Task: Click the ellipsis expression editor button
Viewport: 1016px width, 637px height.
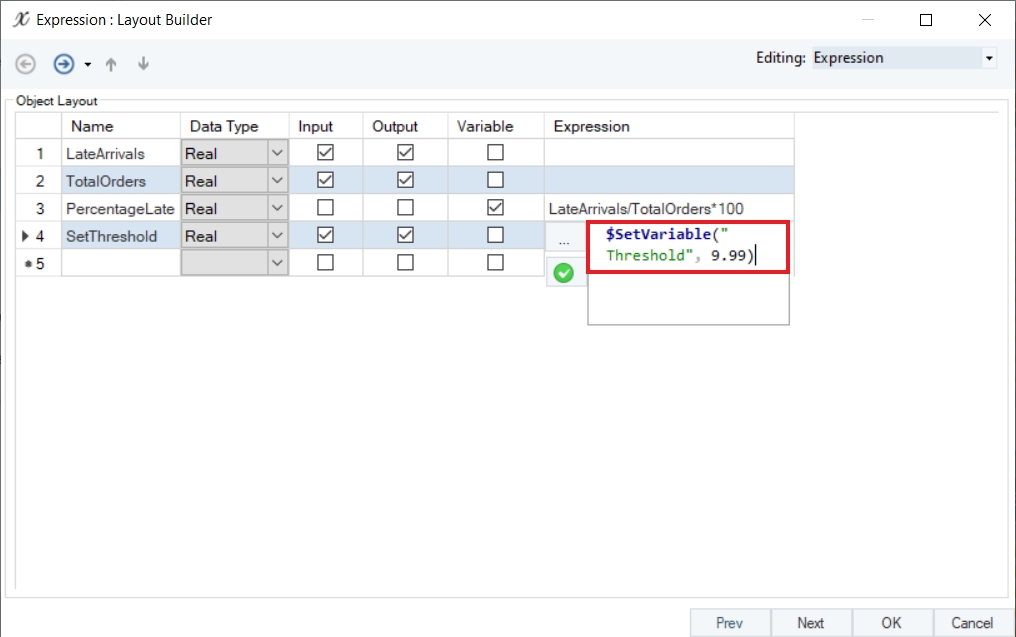Action: pyautogui.click(x=565, y=240)
